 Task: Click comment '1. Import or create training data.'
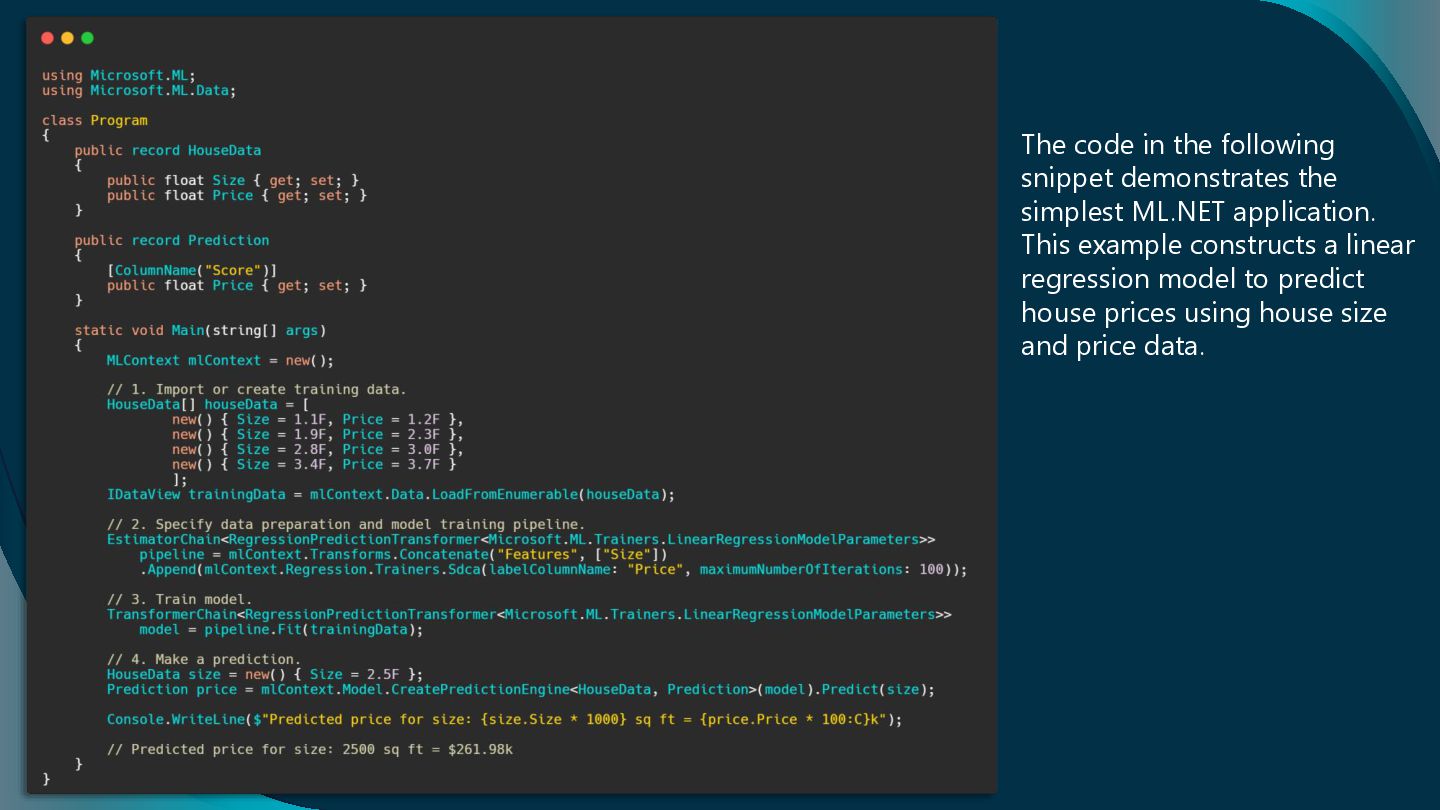[257, 389]
